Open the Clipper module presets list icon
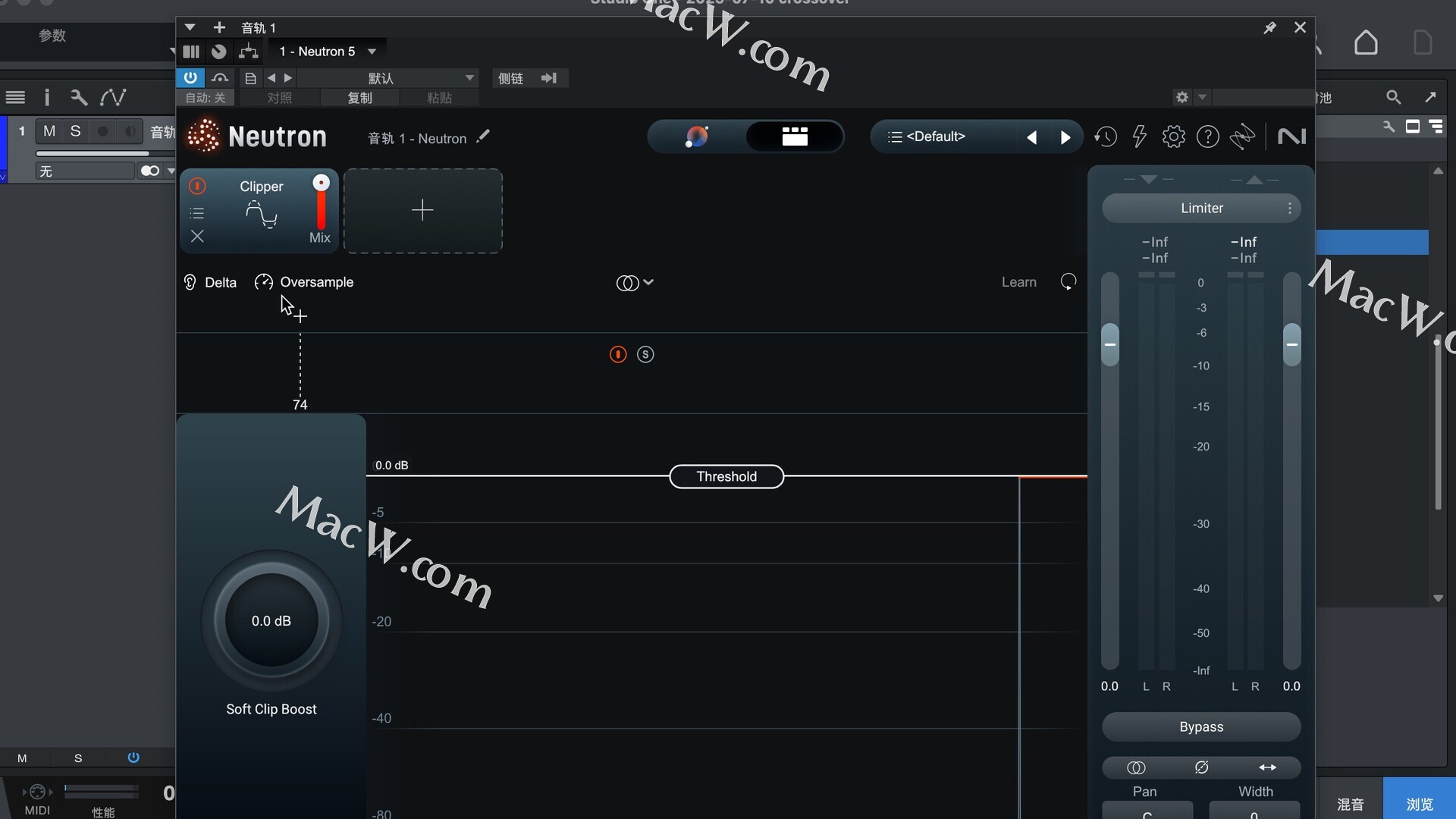1456x819 pixels. pos(197,213)
